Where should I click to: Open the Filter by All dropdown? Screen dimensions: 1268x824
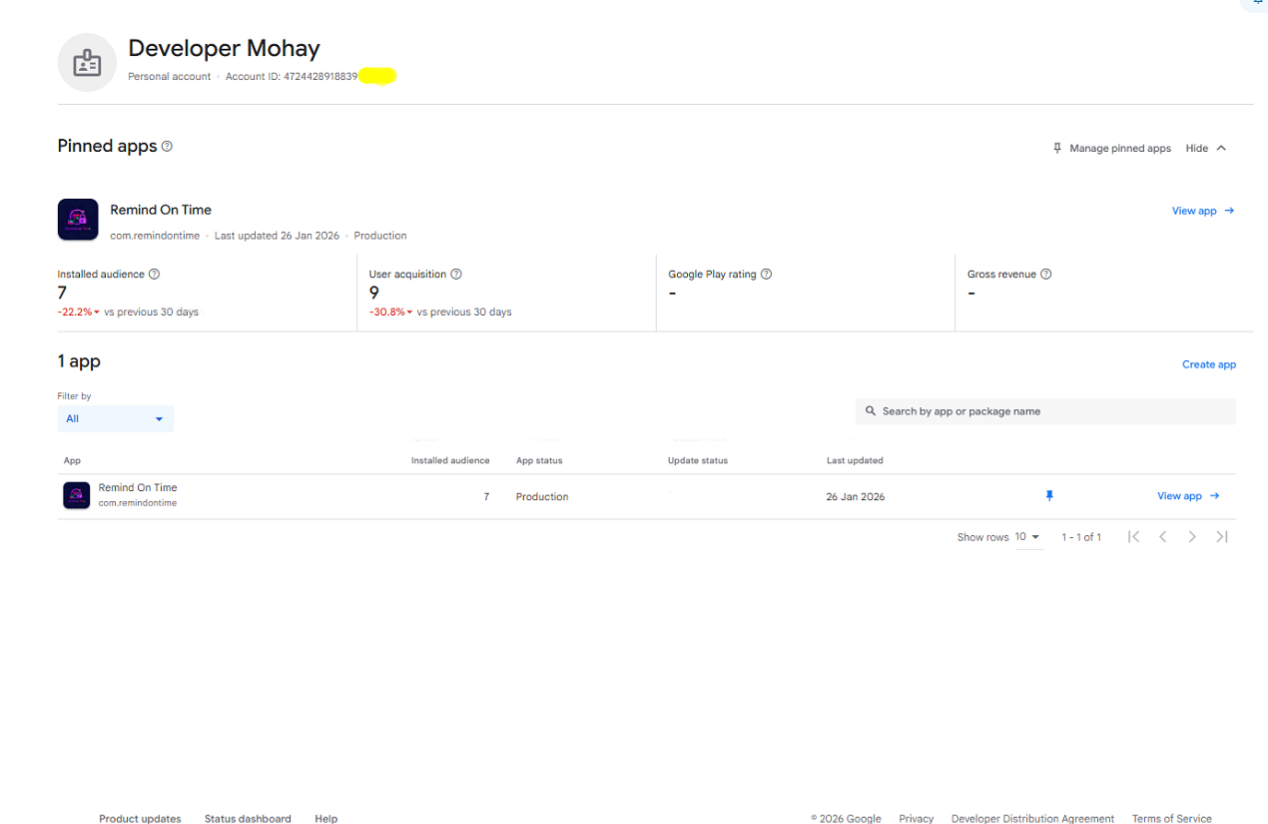(x=115, y=418)
